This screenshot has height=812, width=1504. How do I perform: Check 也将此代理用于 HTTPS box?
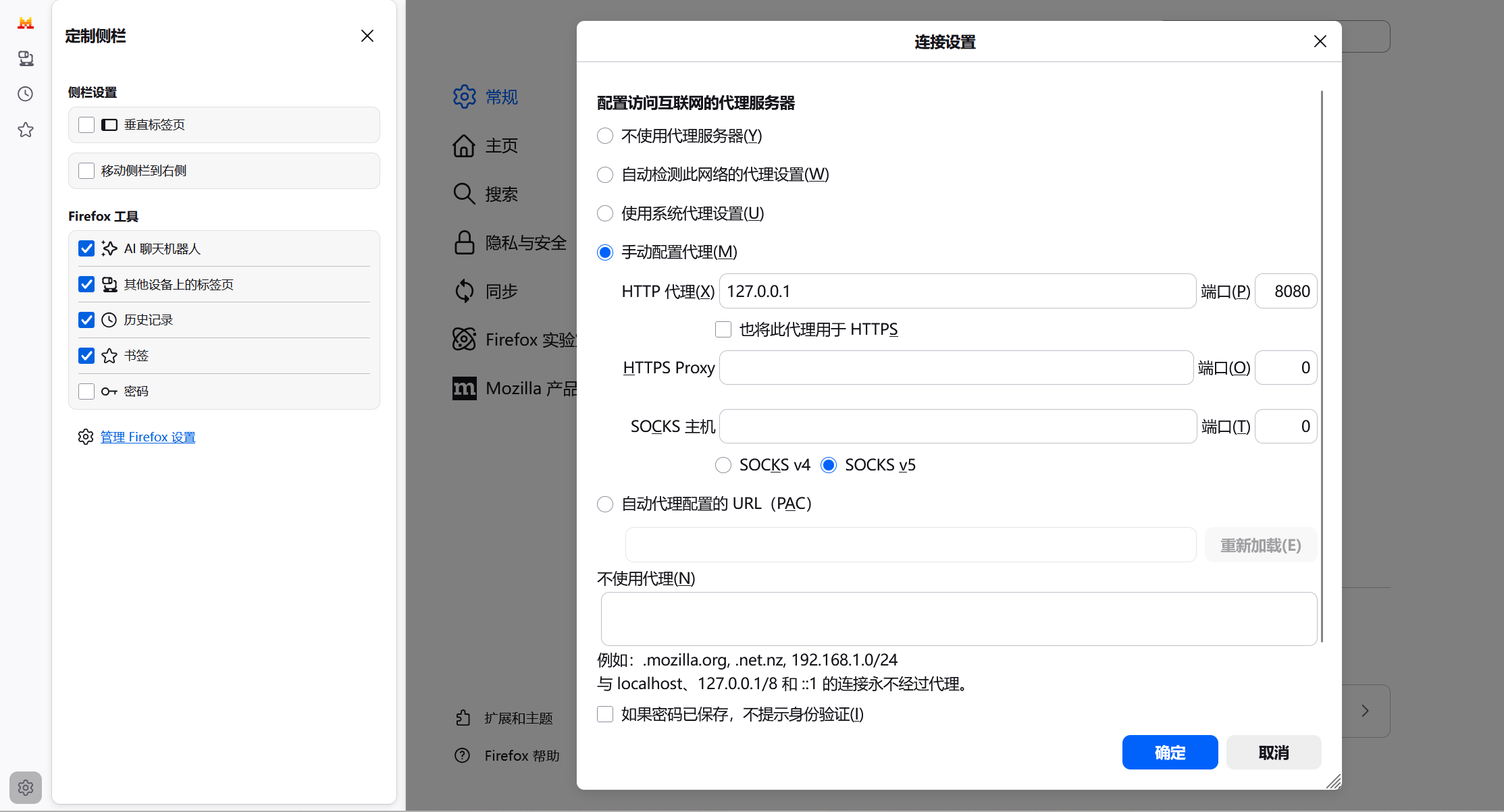click(x=723, y=329)
